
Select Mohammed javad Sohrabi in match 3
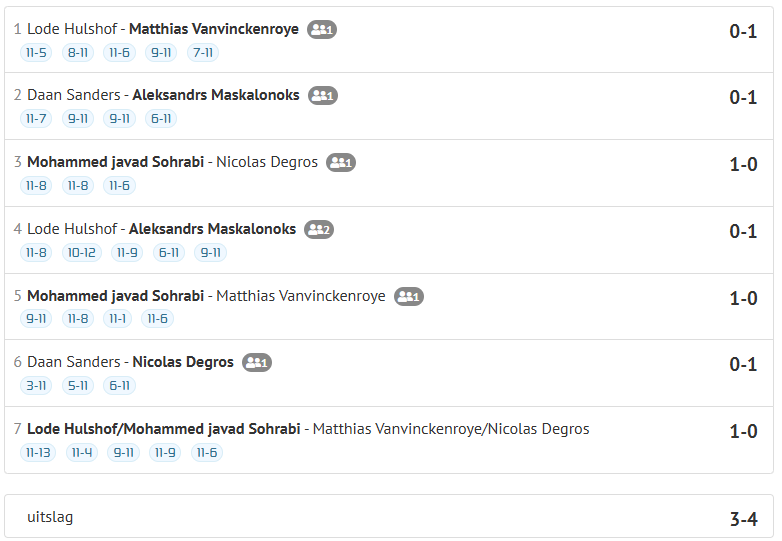pyautogui.click(x=115, y=162)
